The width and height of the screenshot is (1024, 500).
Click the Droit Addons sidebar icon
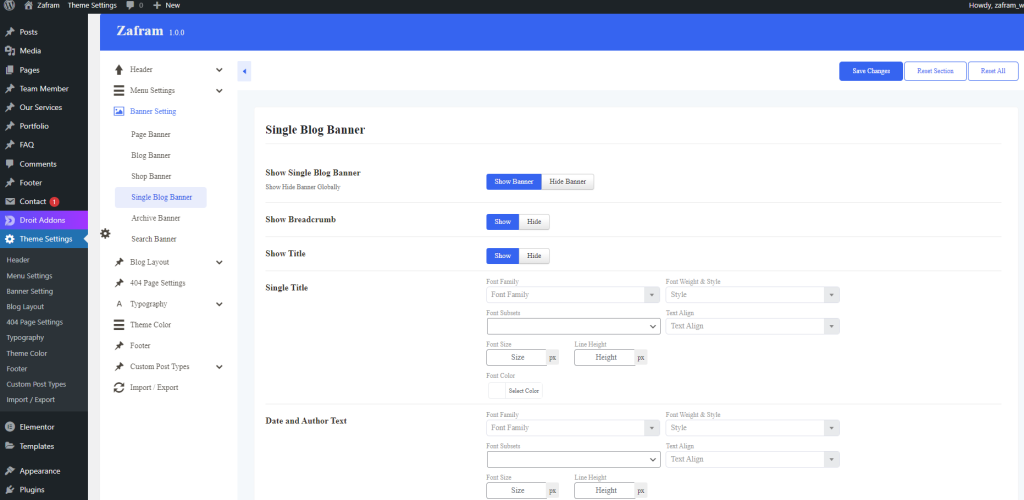[10, 220]
